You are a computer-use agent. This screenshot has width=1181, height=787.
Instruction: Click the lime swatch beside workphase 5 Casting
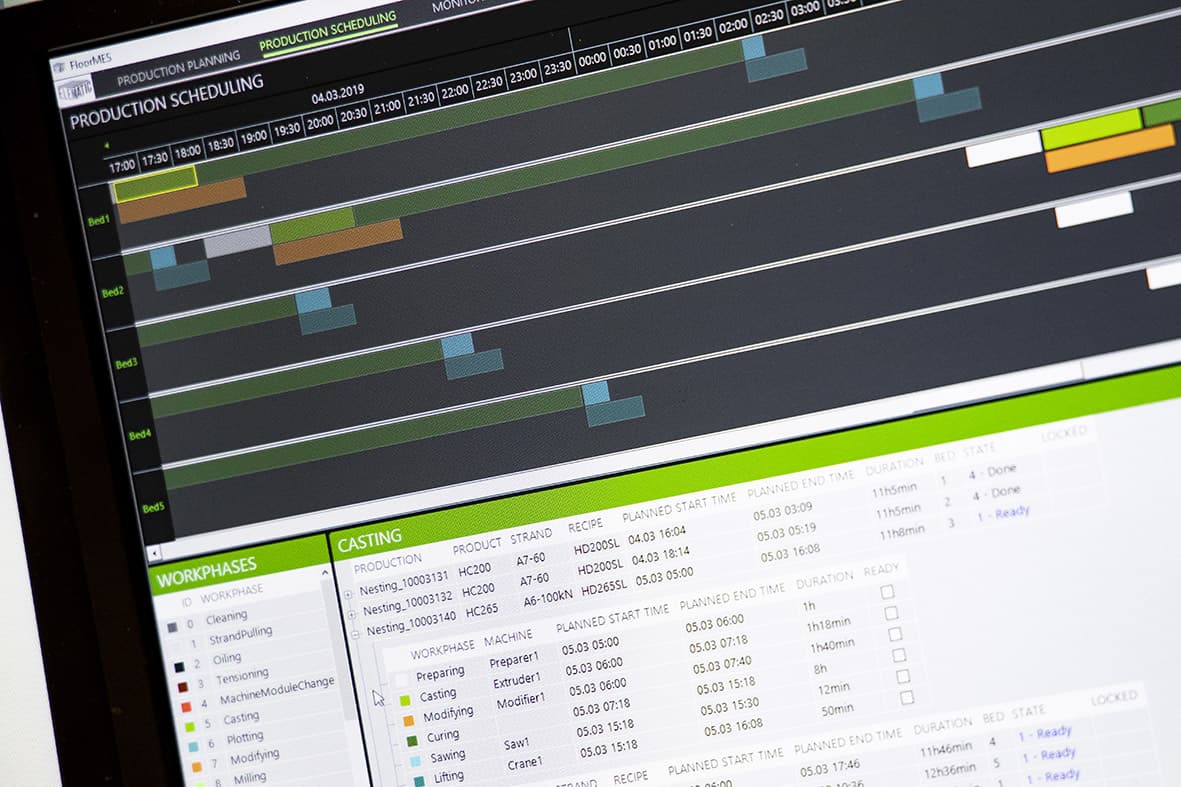click(x=190, y=727)
